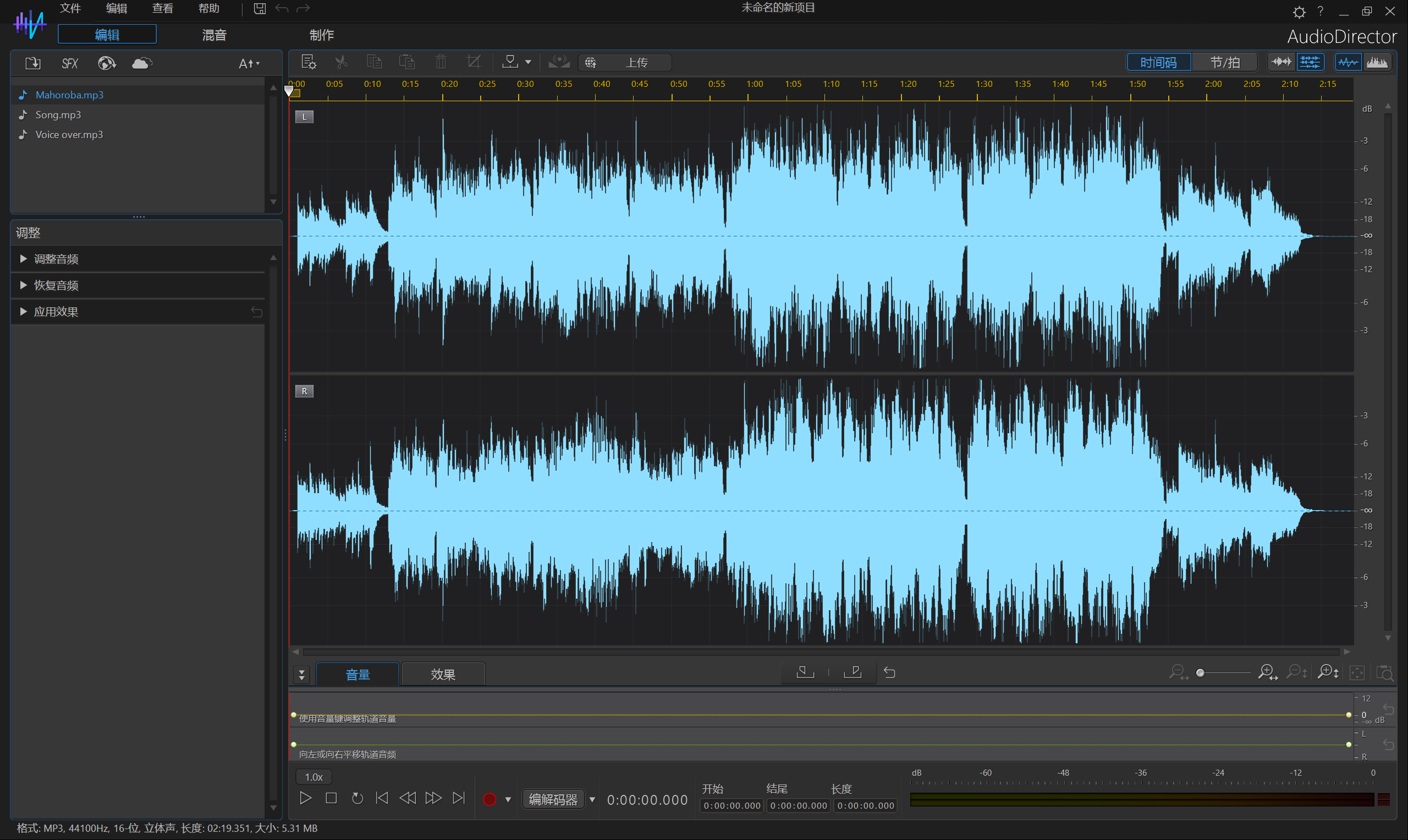Open the 编解码器 dropdown arrow

tap(592, 799)
